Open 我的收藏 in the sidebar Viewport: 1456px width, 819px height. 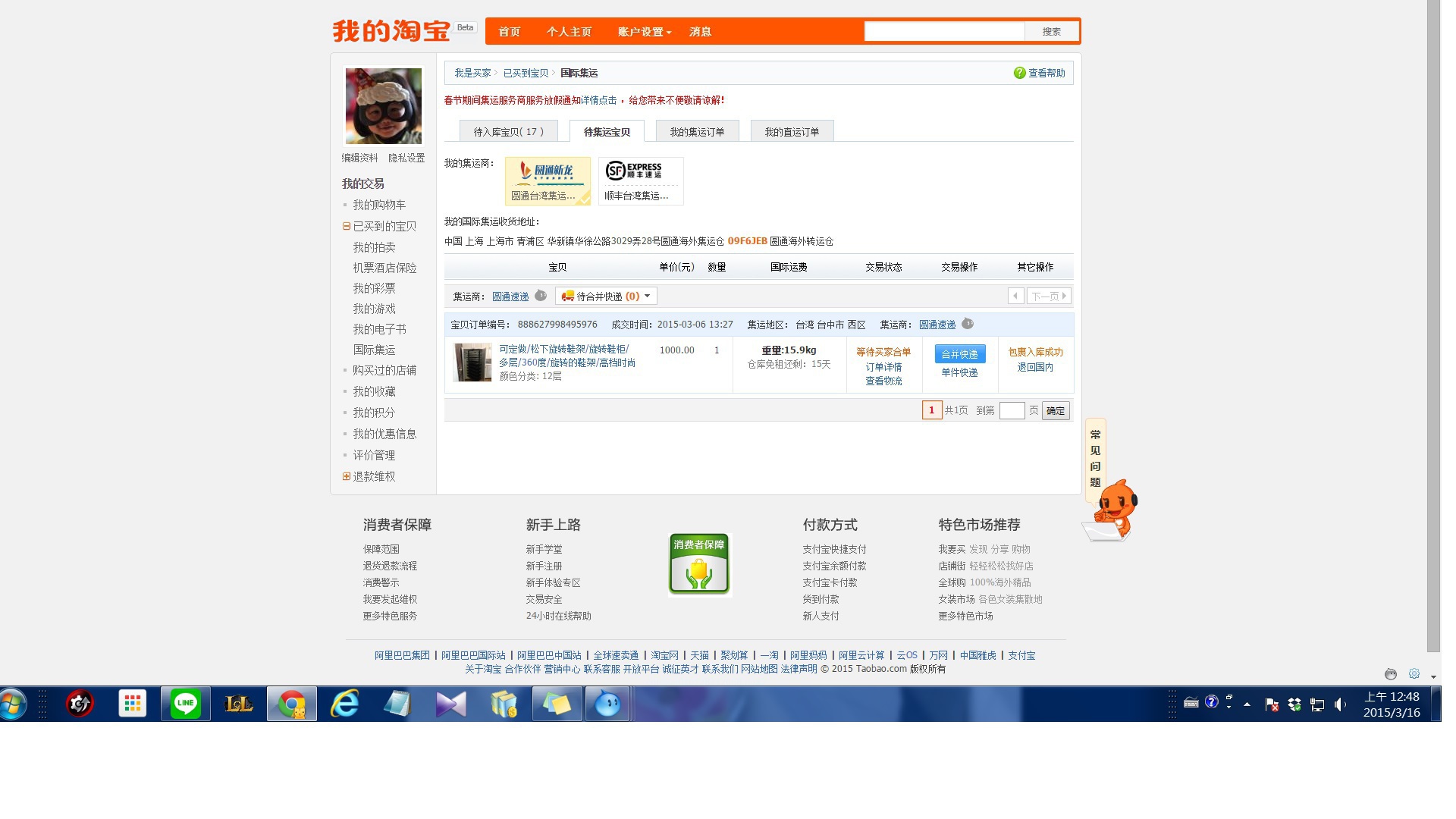click(374, 391)
